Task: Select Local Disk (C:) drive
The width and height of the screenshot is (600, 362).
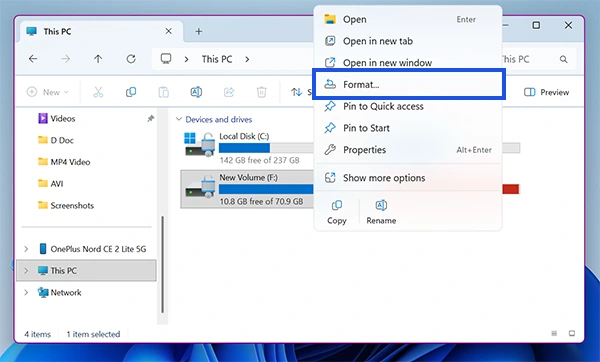Action: 247,148
